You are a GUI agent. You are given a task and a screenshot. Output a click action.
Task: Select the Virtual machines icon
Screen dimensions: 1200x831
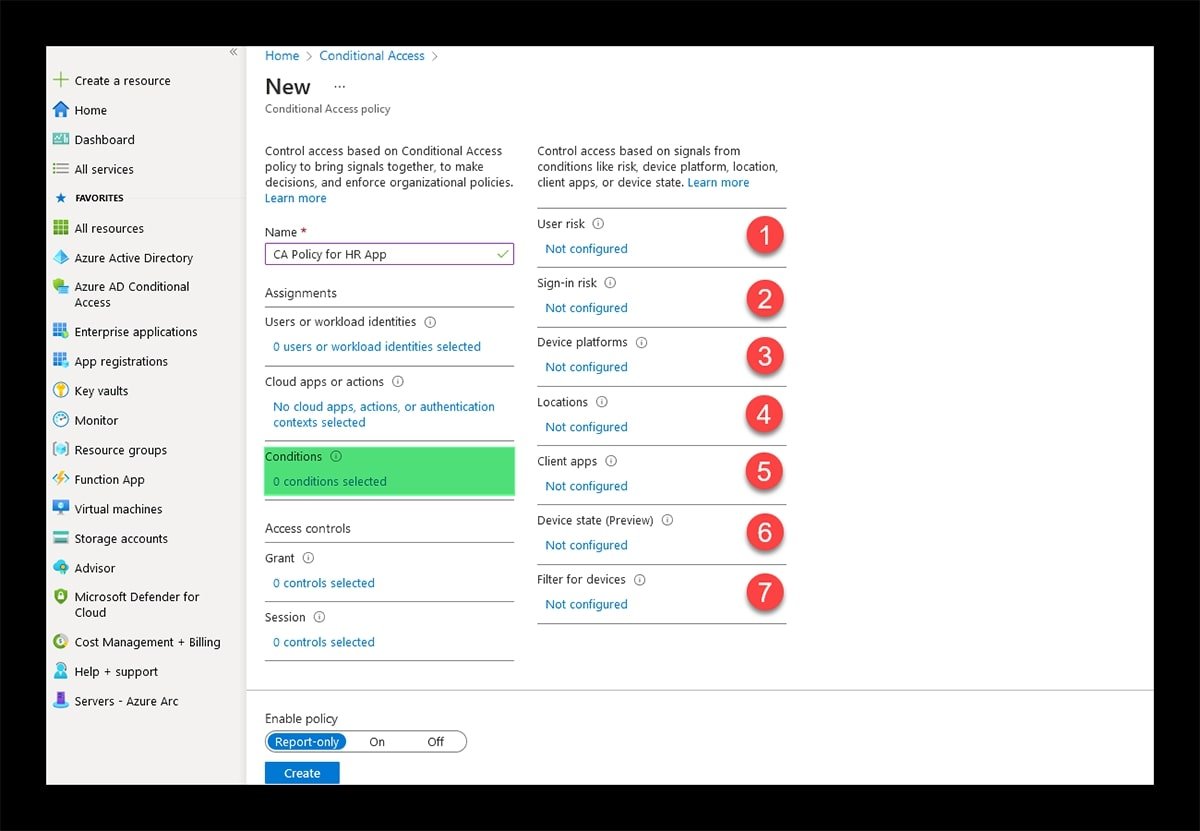[61, 509]
